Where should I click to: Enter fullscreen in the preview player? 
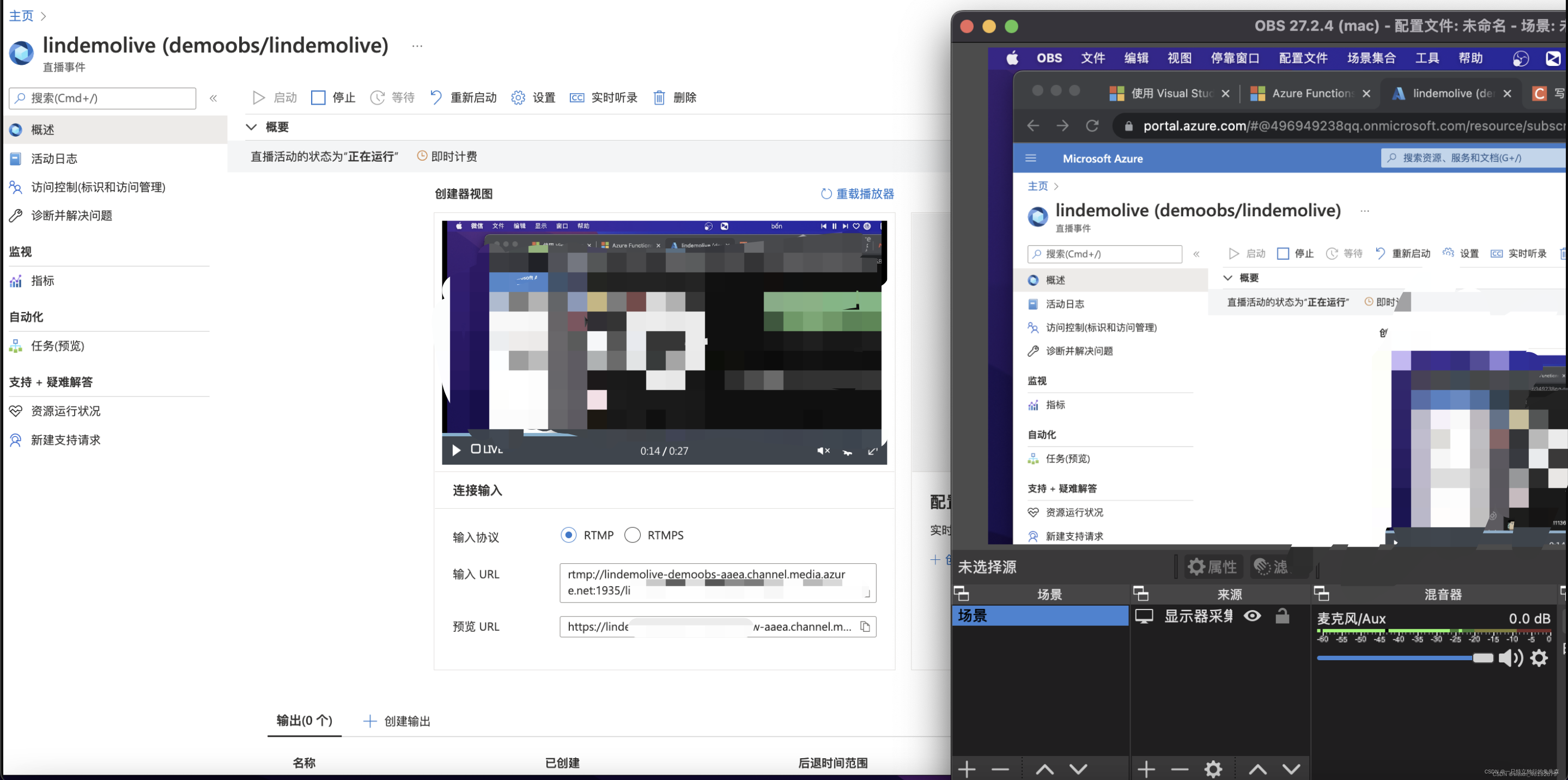[872, 451]
